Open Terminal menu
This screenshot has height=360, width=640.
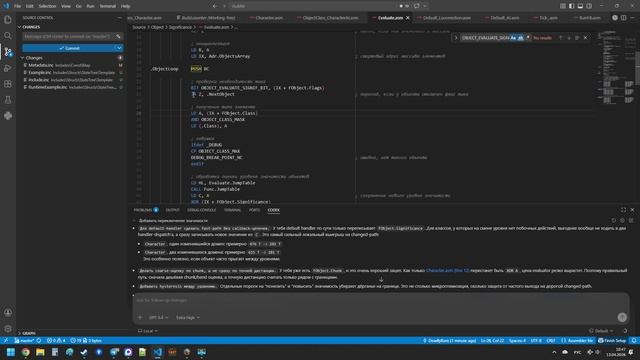(107, 6)
